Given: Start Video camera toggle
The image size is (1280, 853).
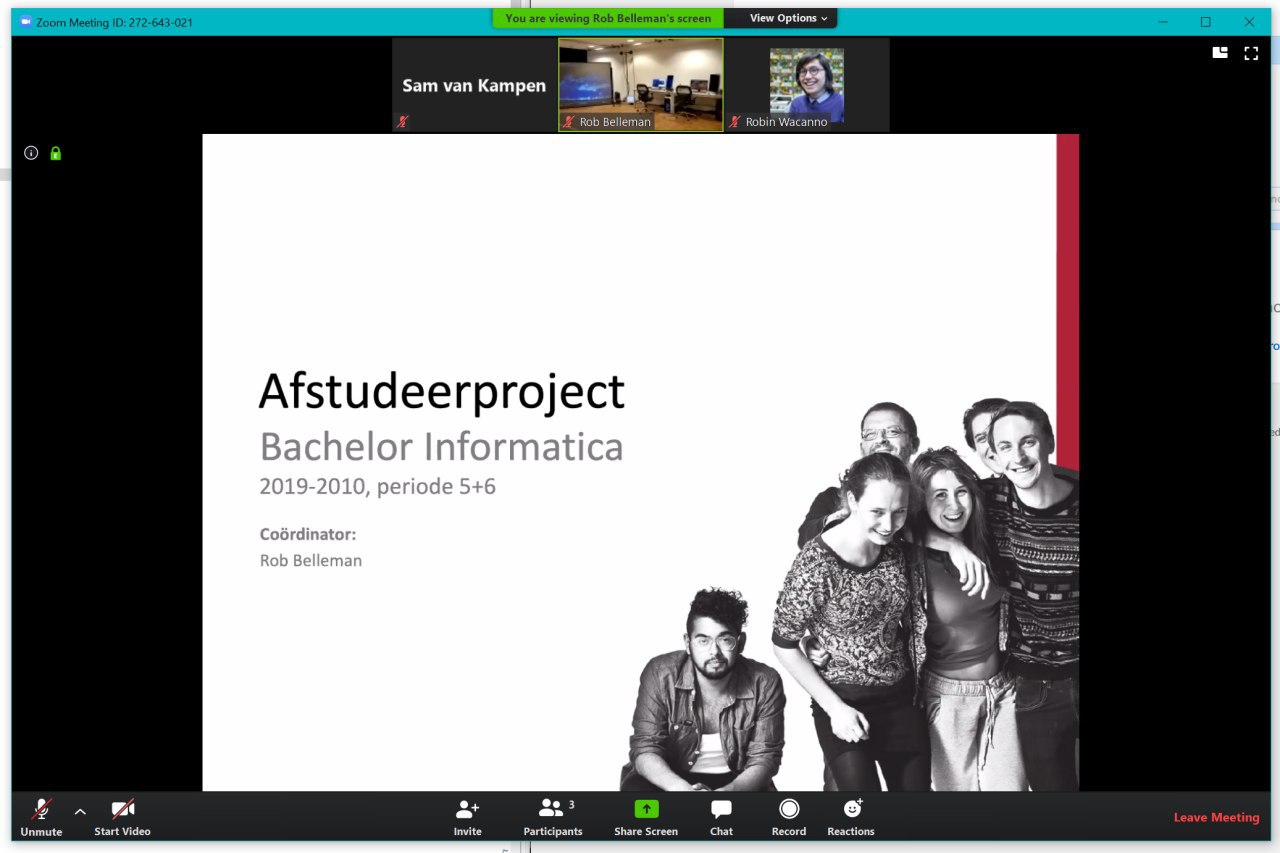Looking at the screenshot, I should pyautogui.click(x=122, y=816).
